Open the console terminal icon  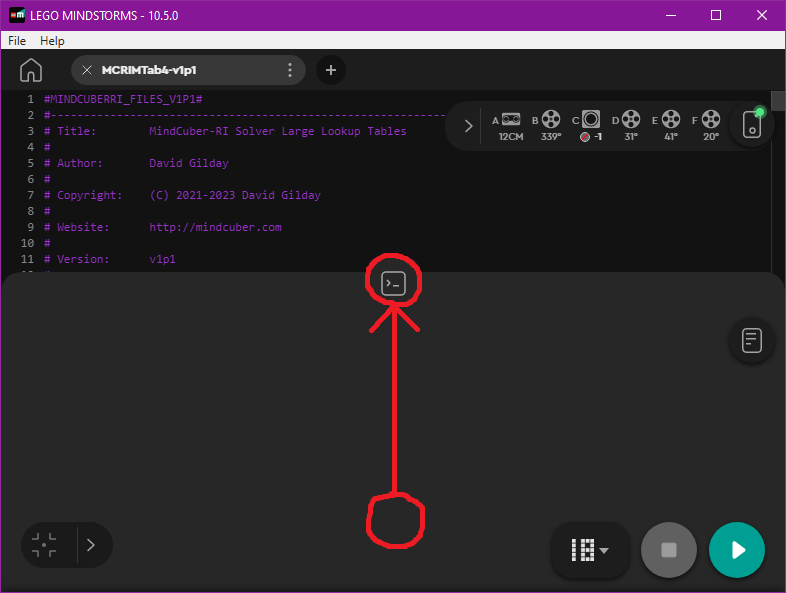click(x=394, y=284)
